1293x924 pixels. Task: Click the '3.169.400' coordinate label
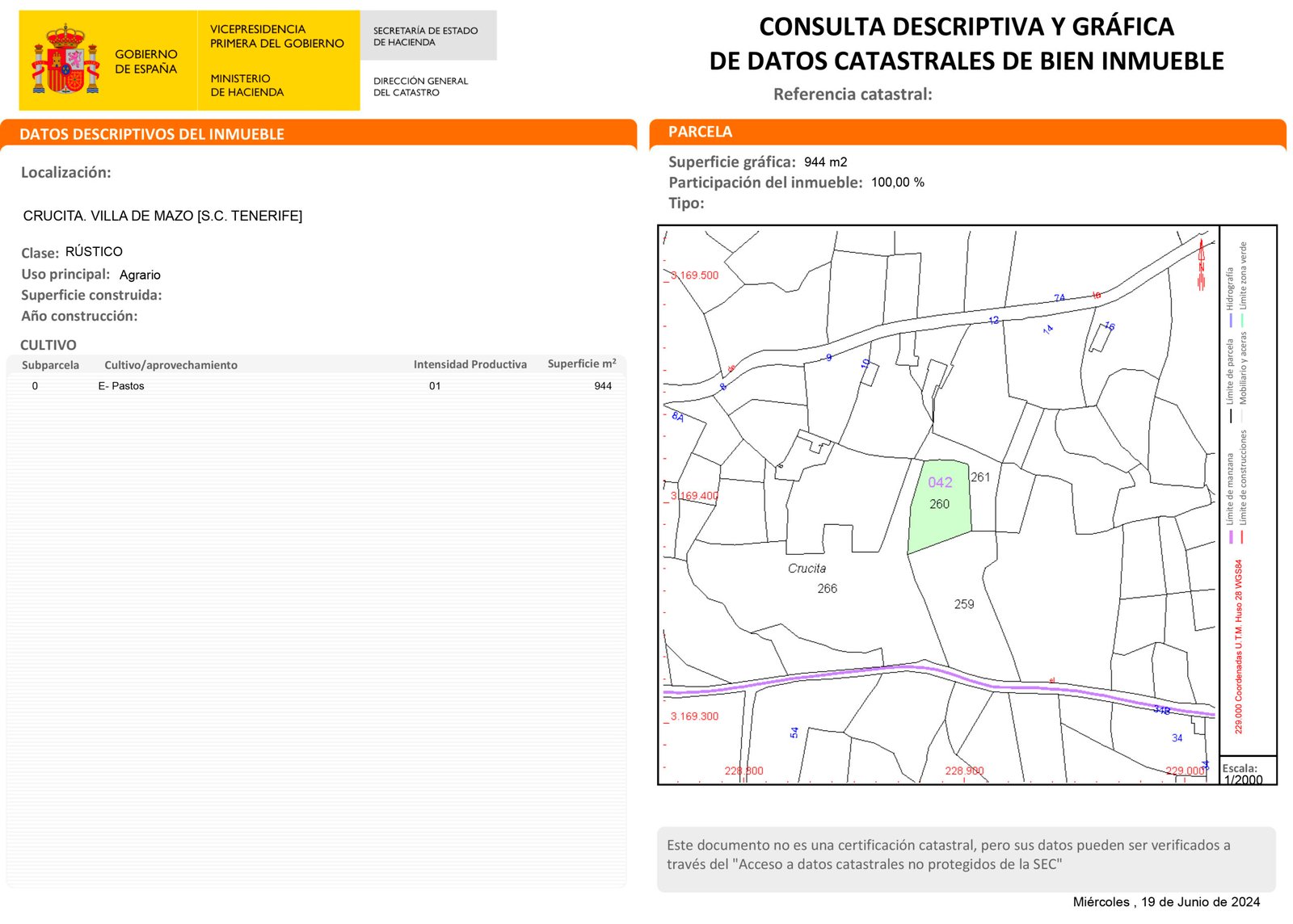pos(695,496)
